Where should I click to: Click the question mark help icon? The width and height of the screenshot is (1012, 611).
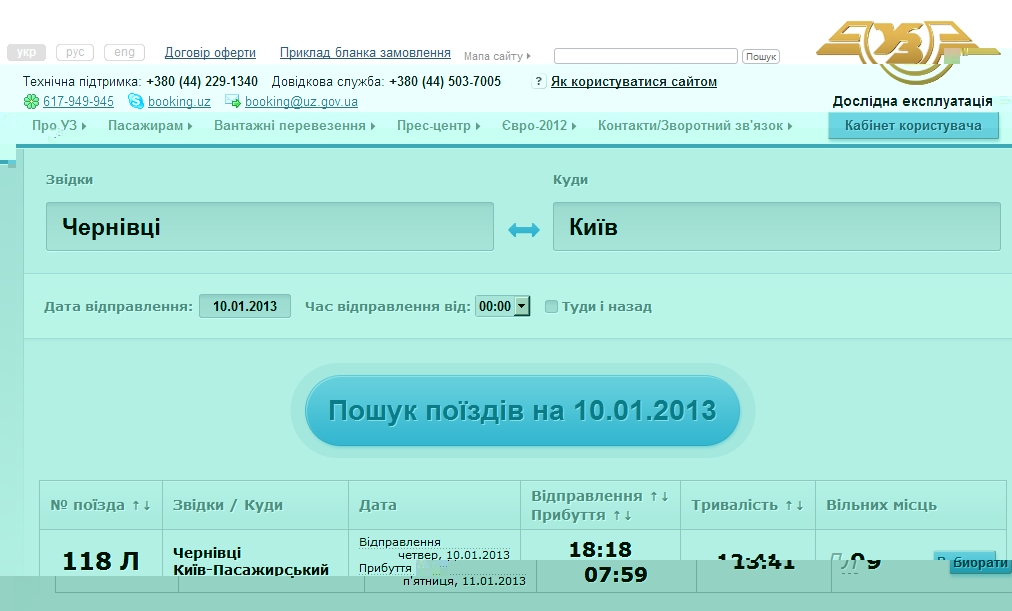(539, 82)
